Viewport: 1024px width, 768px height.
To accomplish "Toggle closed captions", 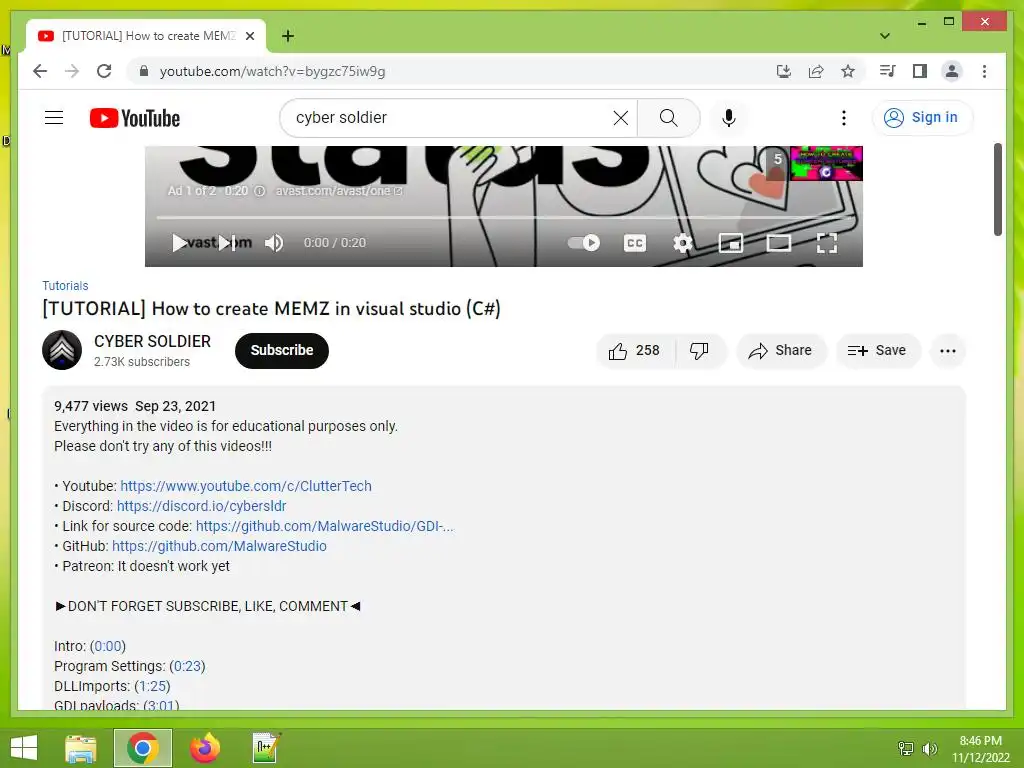I will coord(635,243).
